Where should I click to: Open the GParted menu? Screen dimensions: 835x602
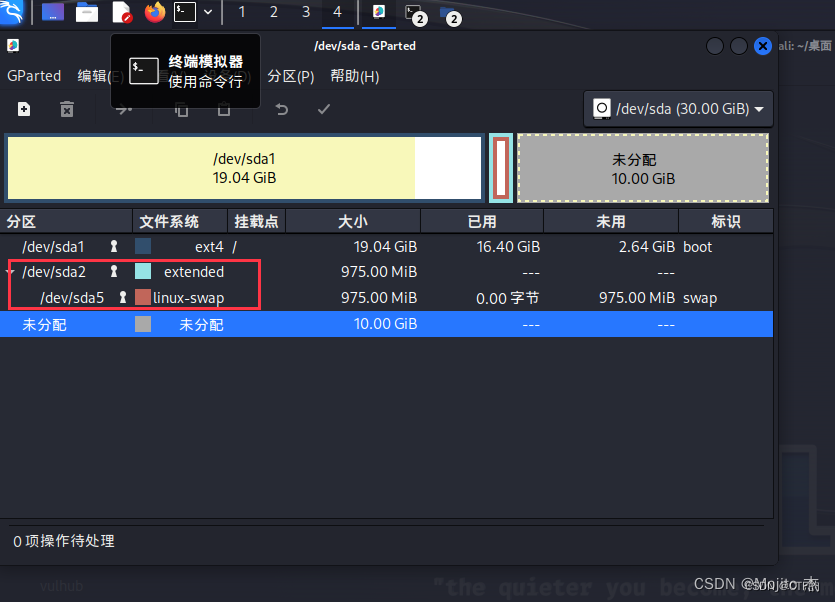click(34, 76)
